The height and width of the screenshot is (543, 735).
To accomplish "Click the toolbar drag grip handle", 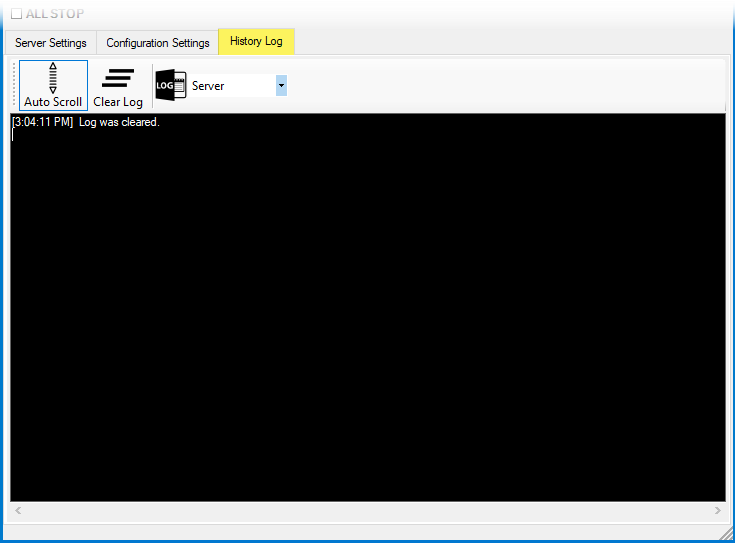I will [x=14, y=85].
